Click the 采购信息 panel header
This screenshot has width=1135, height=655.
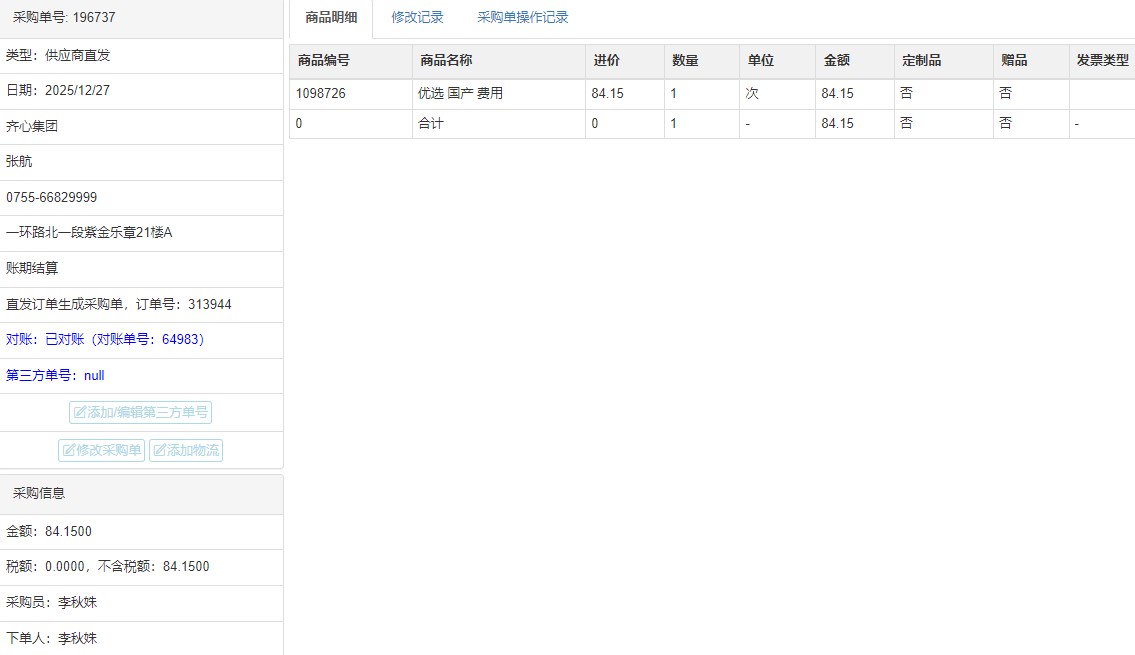(x=39, y=494)
